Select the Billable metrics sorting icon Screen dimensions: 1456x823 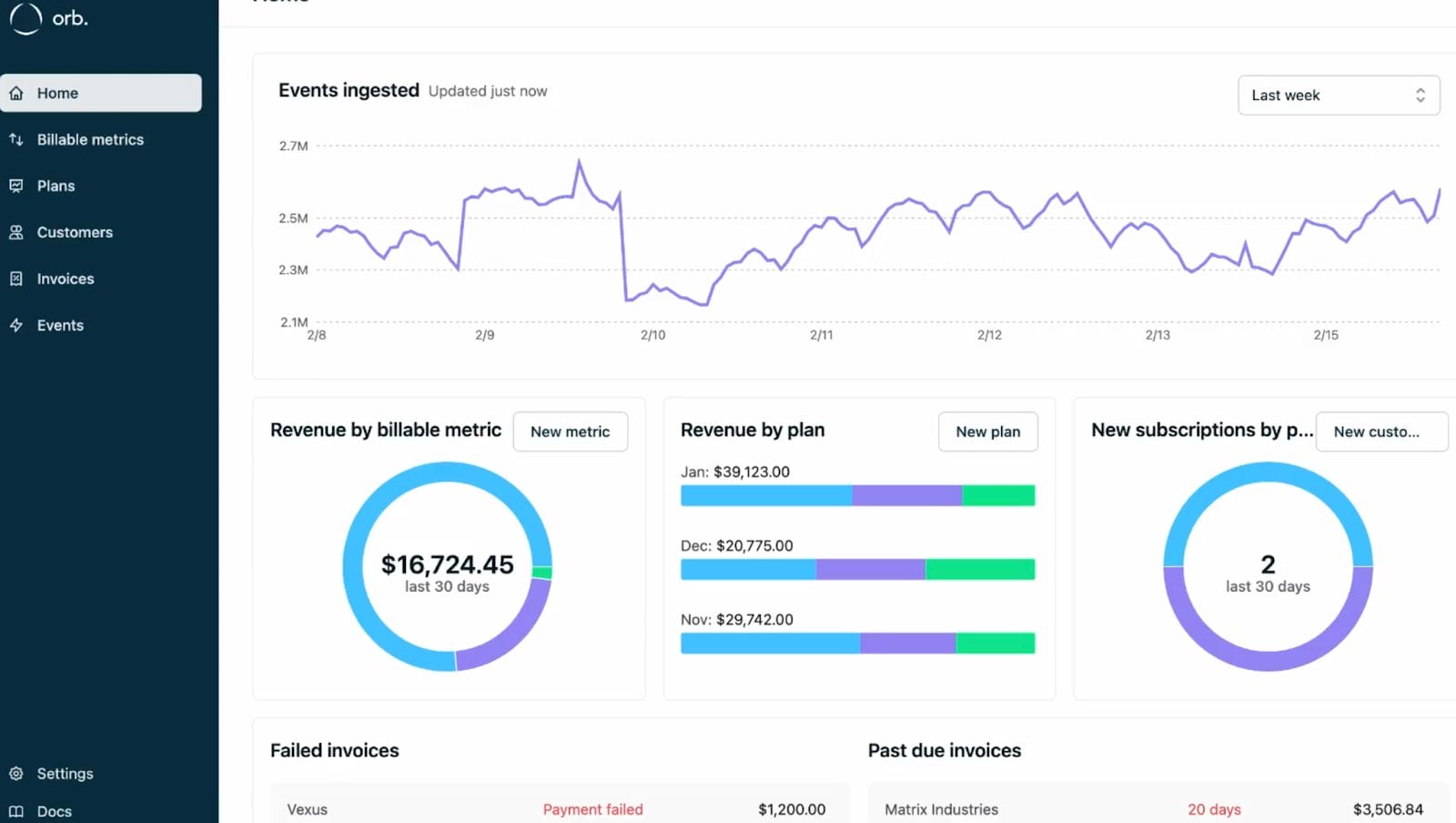click(x=16, y=138)
